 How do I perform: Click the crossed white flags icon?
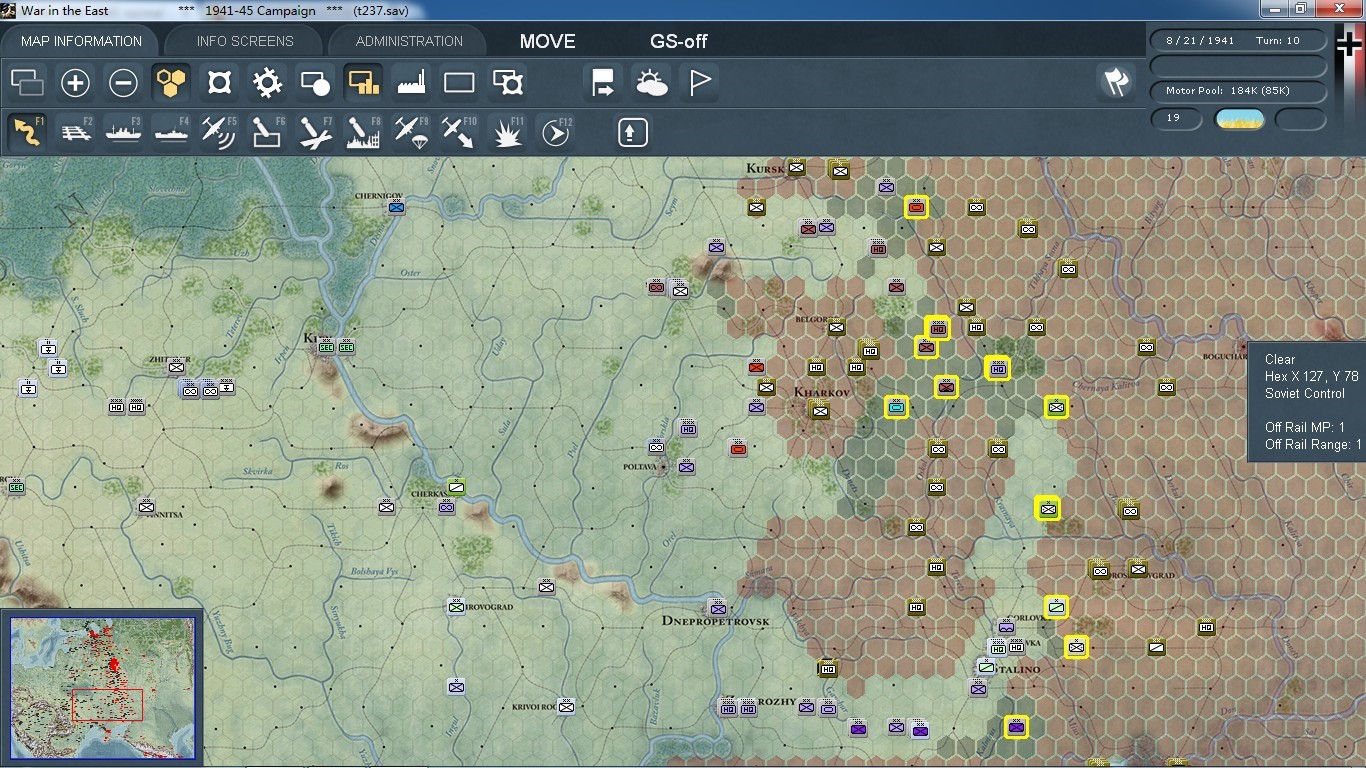coord(1116,82)
